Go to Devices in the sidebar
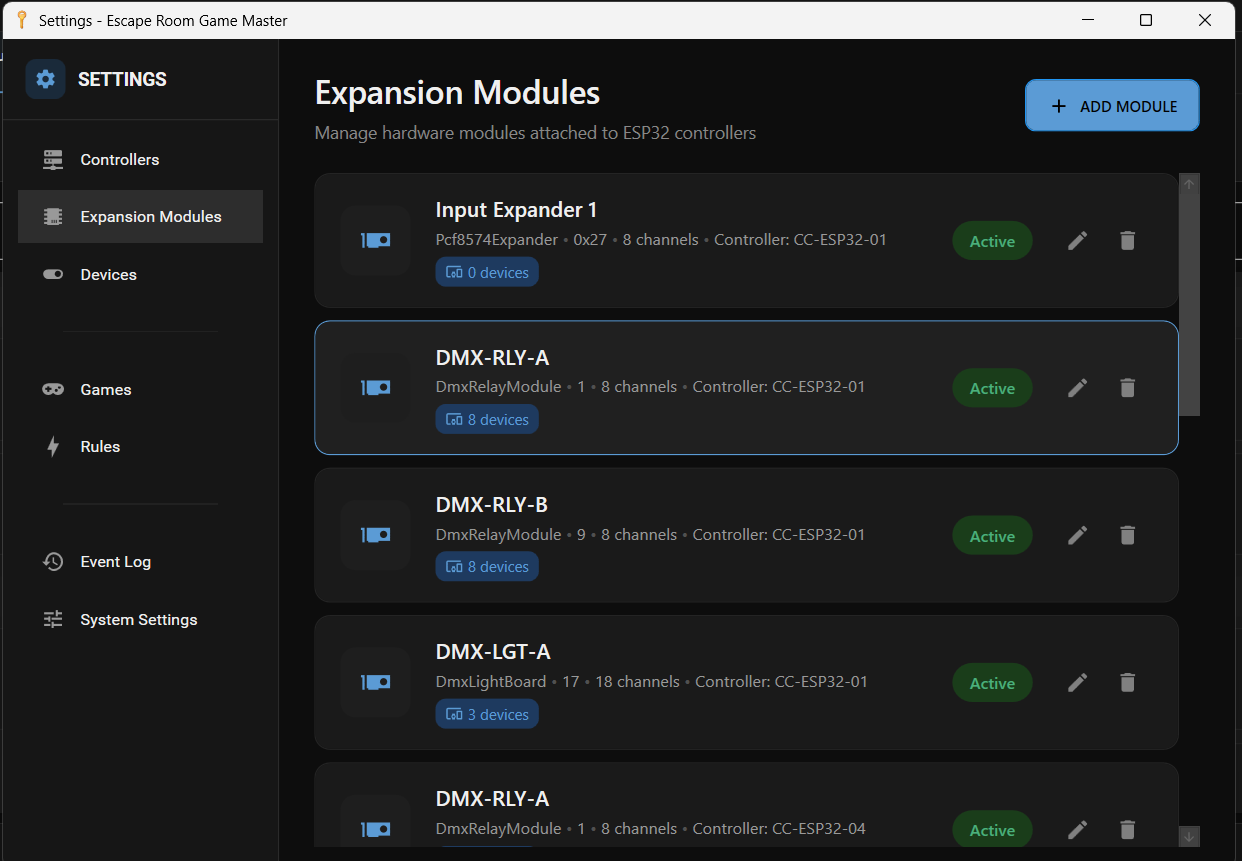 coord(140,275)
